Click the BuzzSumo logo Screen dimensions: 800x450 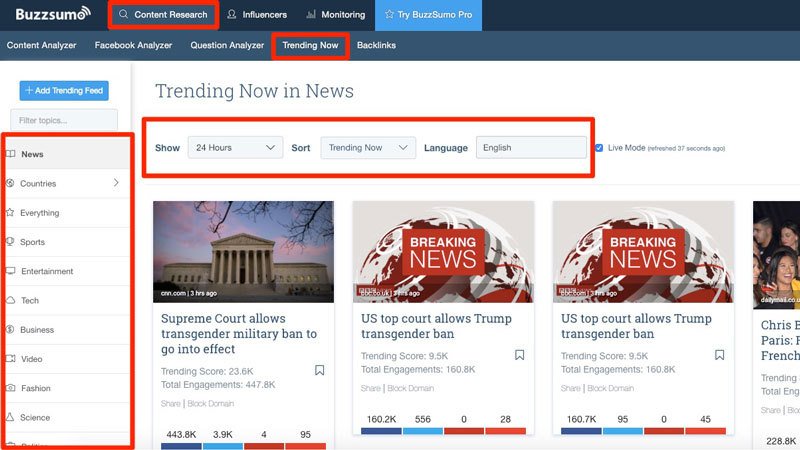coord(53,14)
